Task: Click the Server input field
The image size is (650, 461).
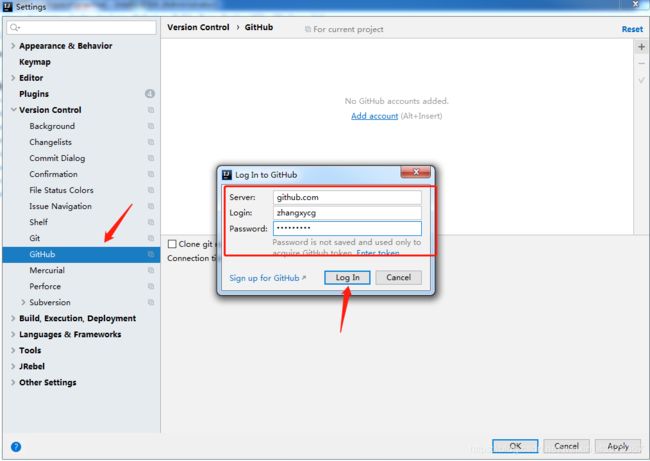Action: coord(347,197)
